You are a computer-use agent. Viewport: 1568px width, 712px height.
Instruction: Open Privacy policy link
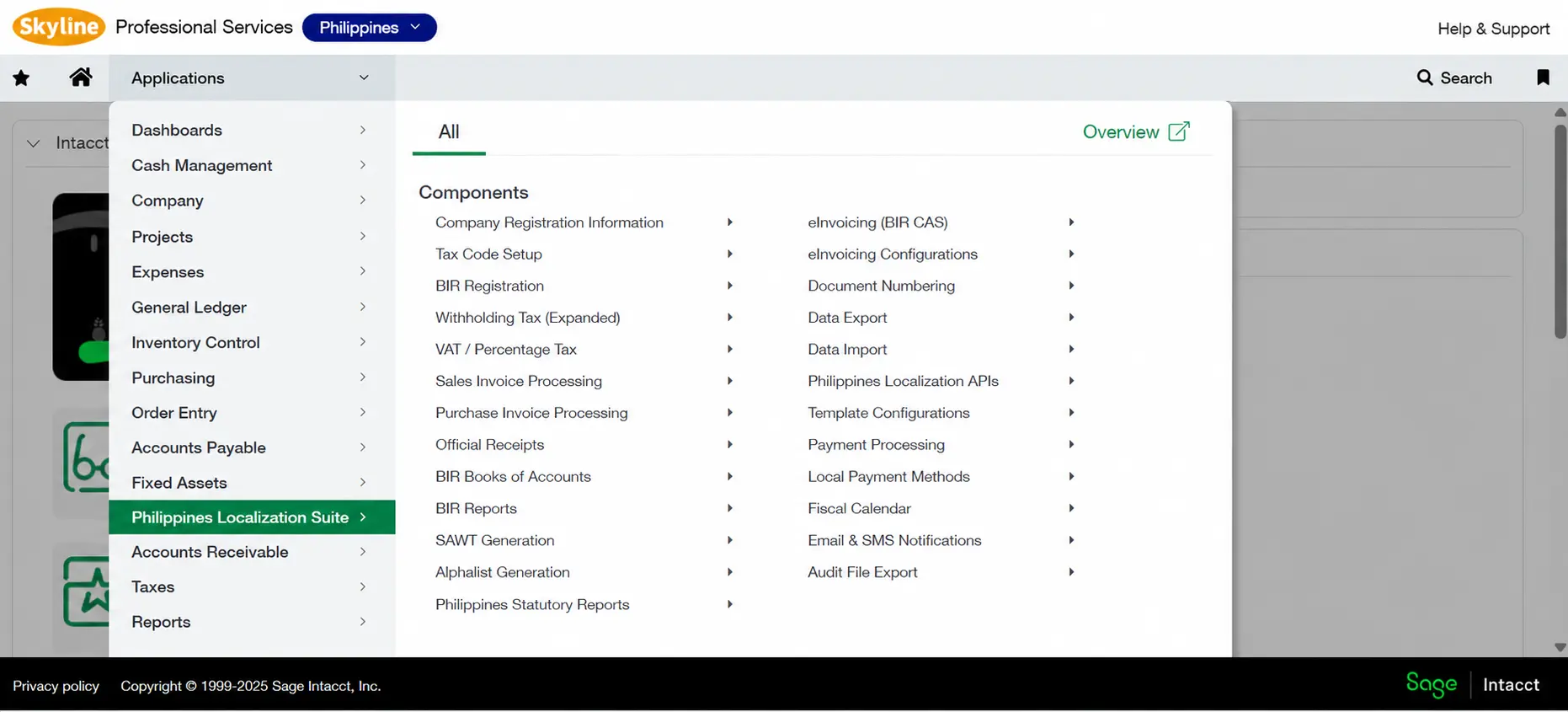[x=56, y=686]
